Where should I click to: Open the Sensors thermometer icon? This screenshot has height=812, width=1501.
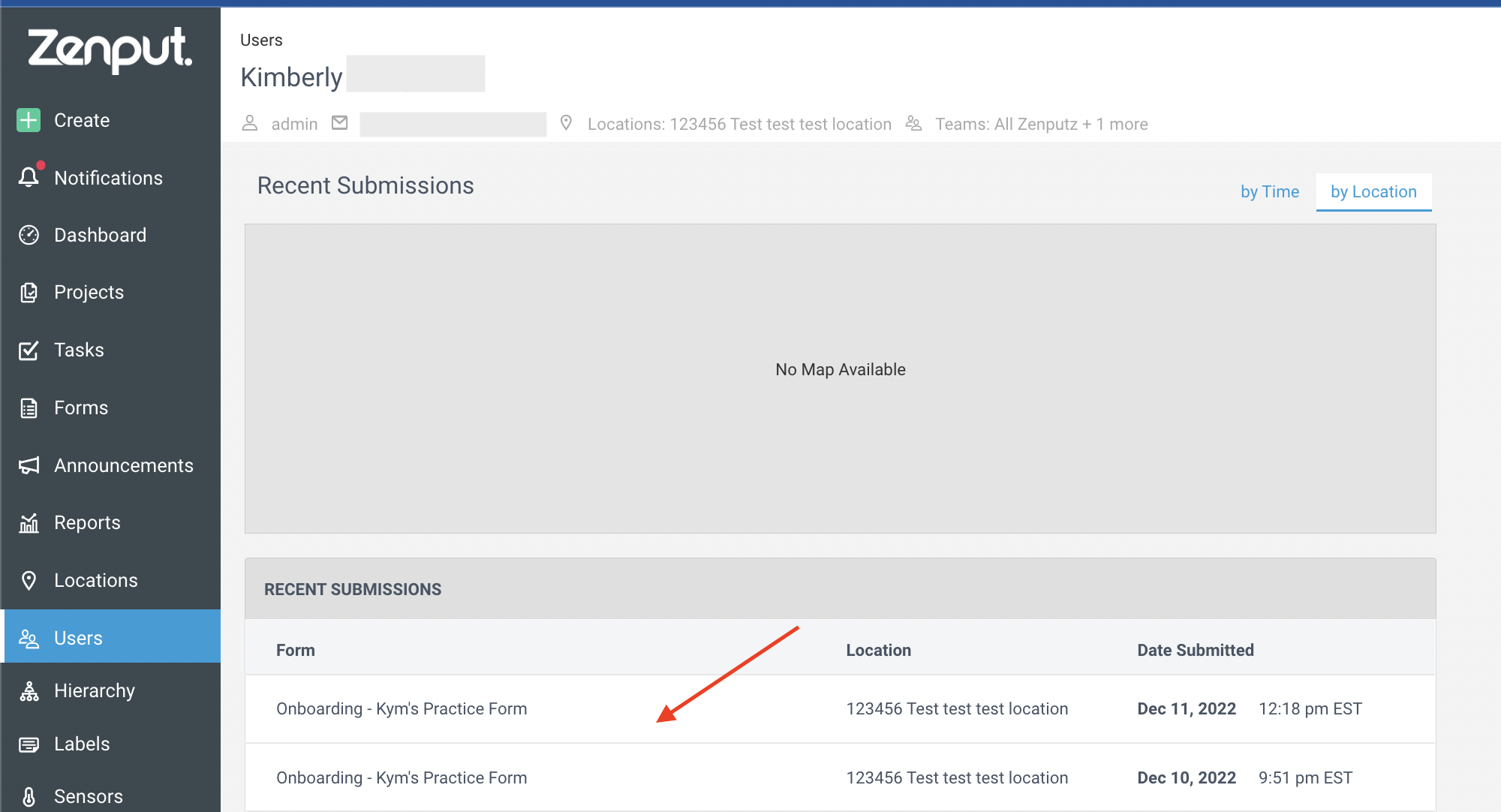(x=29, y=796)
